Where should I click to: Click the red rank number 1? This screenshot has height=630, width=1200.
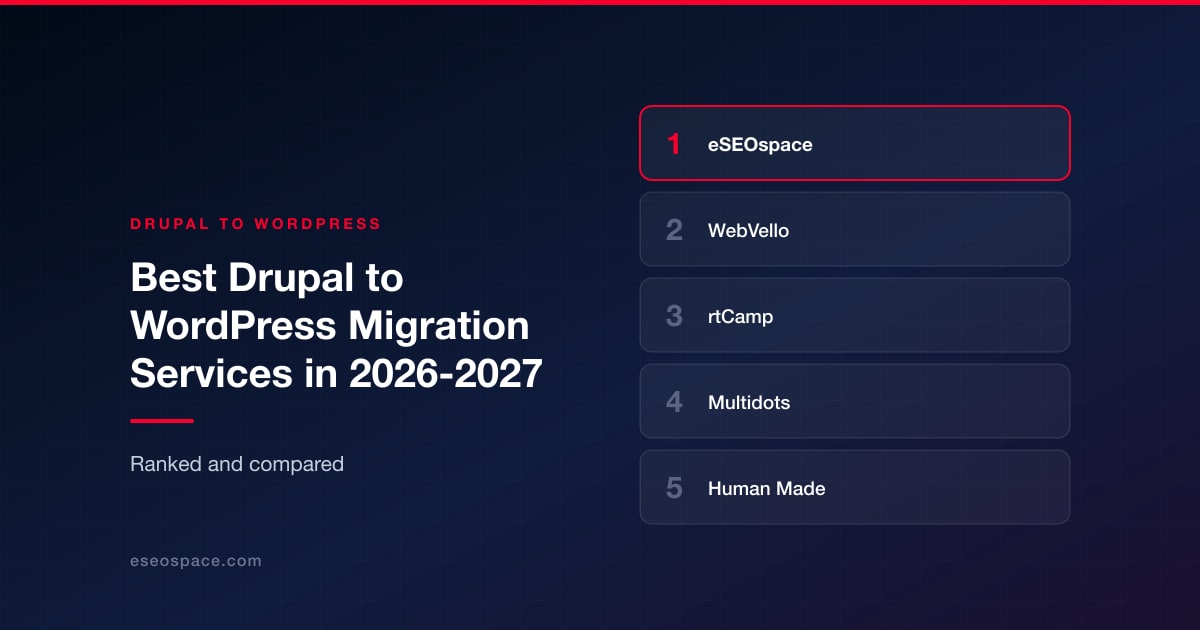pos(674,144)
